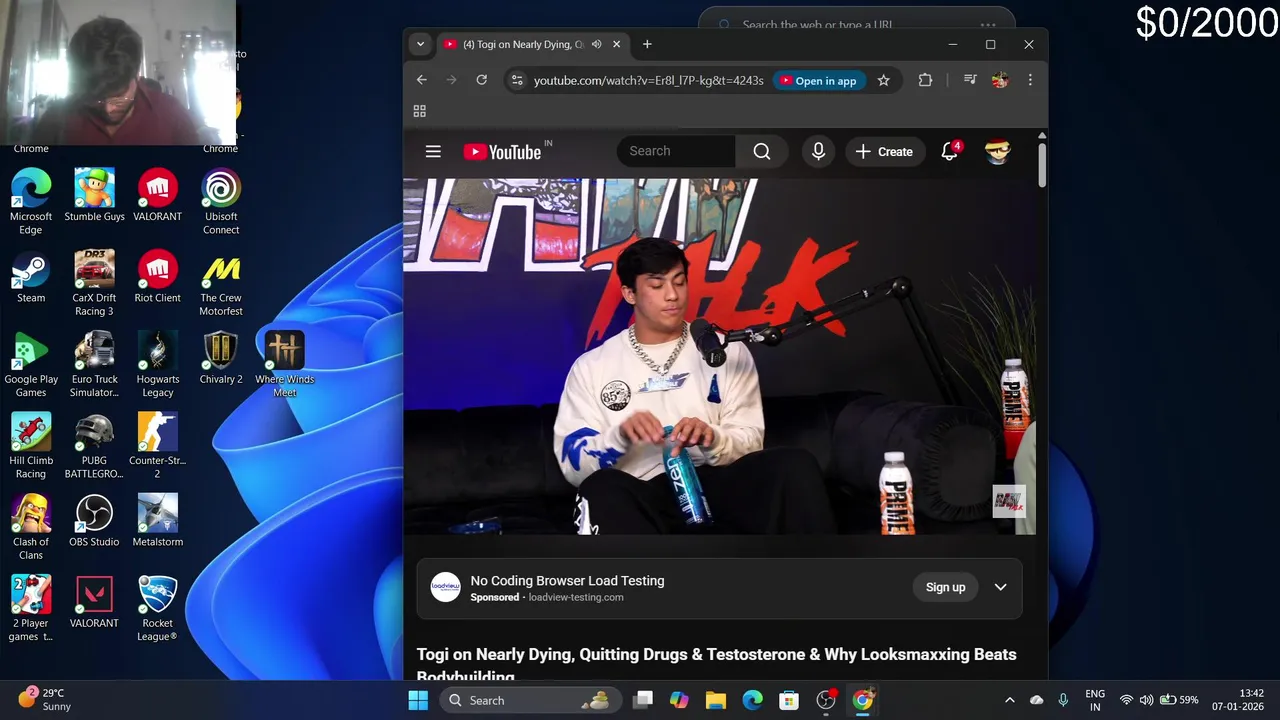Open Hogwarts Legacy desktop icon
This screenshot has height=720, width=1280.
coord(157,365)
